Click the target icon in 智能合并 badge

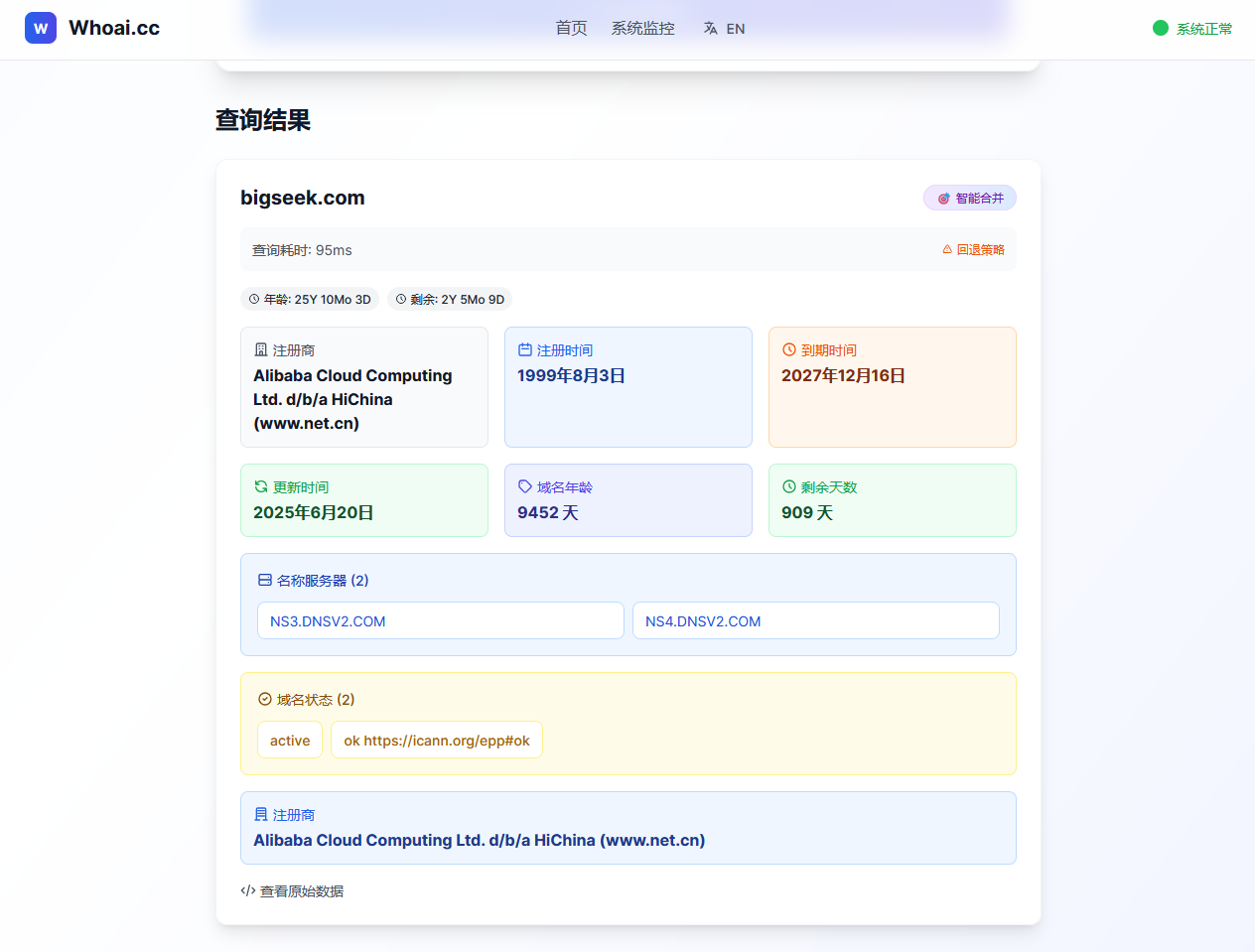point(944,199)
